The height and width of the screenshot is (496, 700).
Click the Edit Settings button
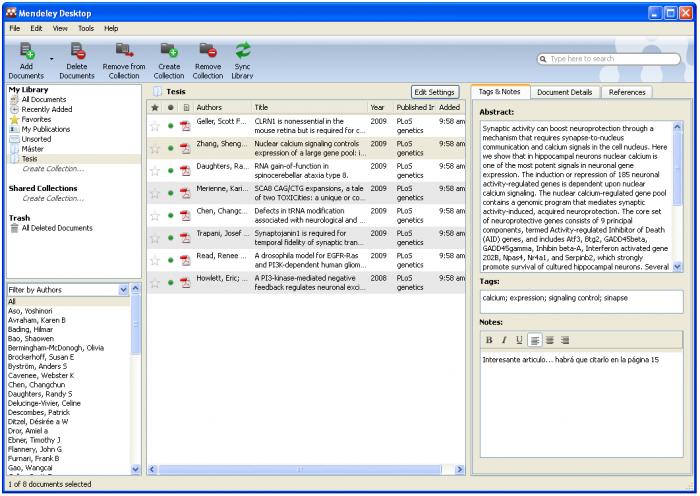[434, 92]
